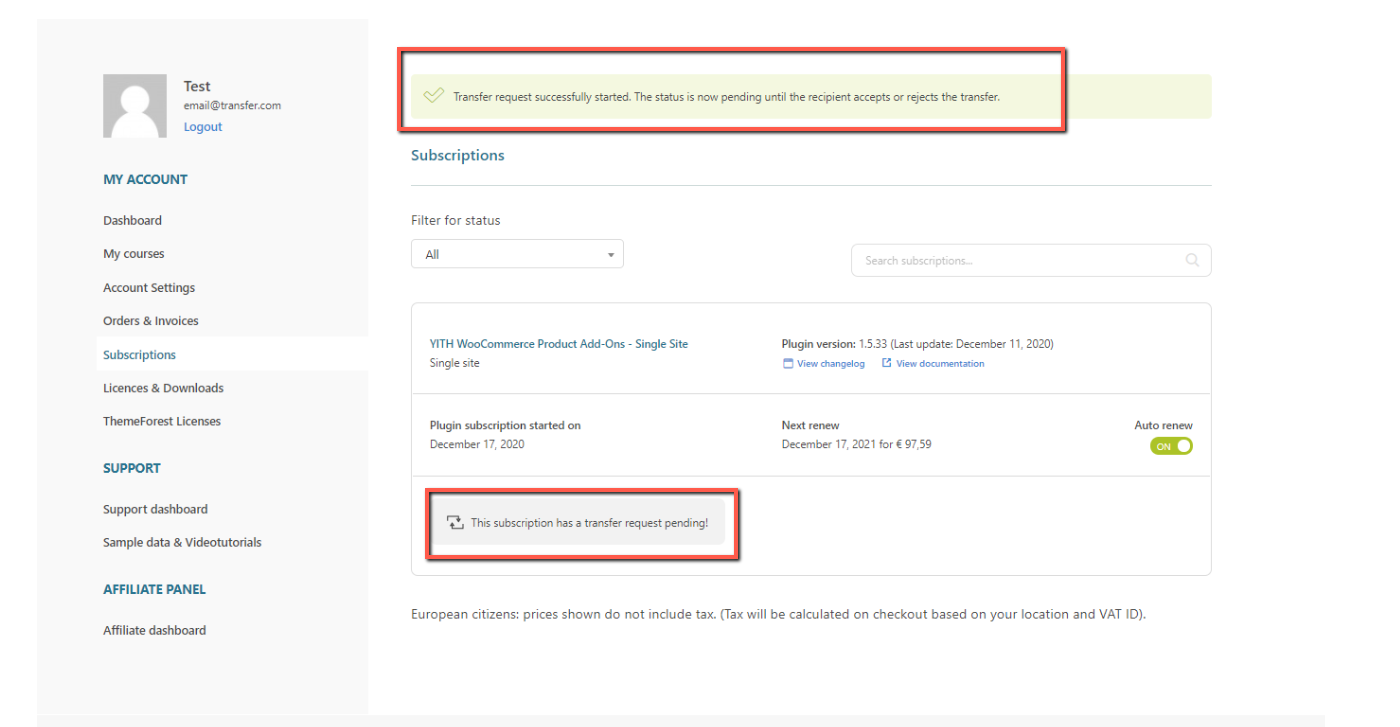Click 'December 17, 2021 for € 97,59' text
This screenshot has height=727, width=1400.
point(856,444)
